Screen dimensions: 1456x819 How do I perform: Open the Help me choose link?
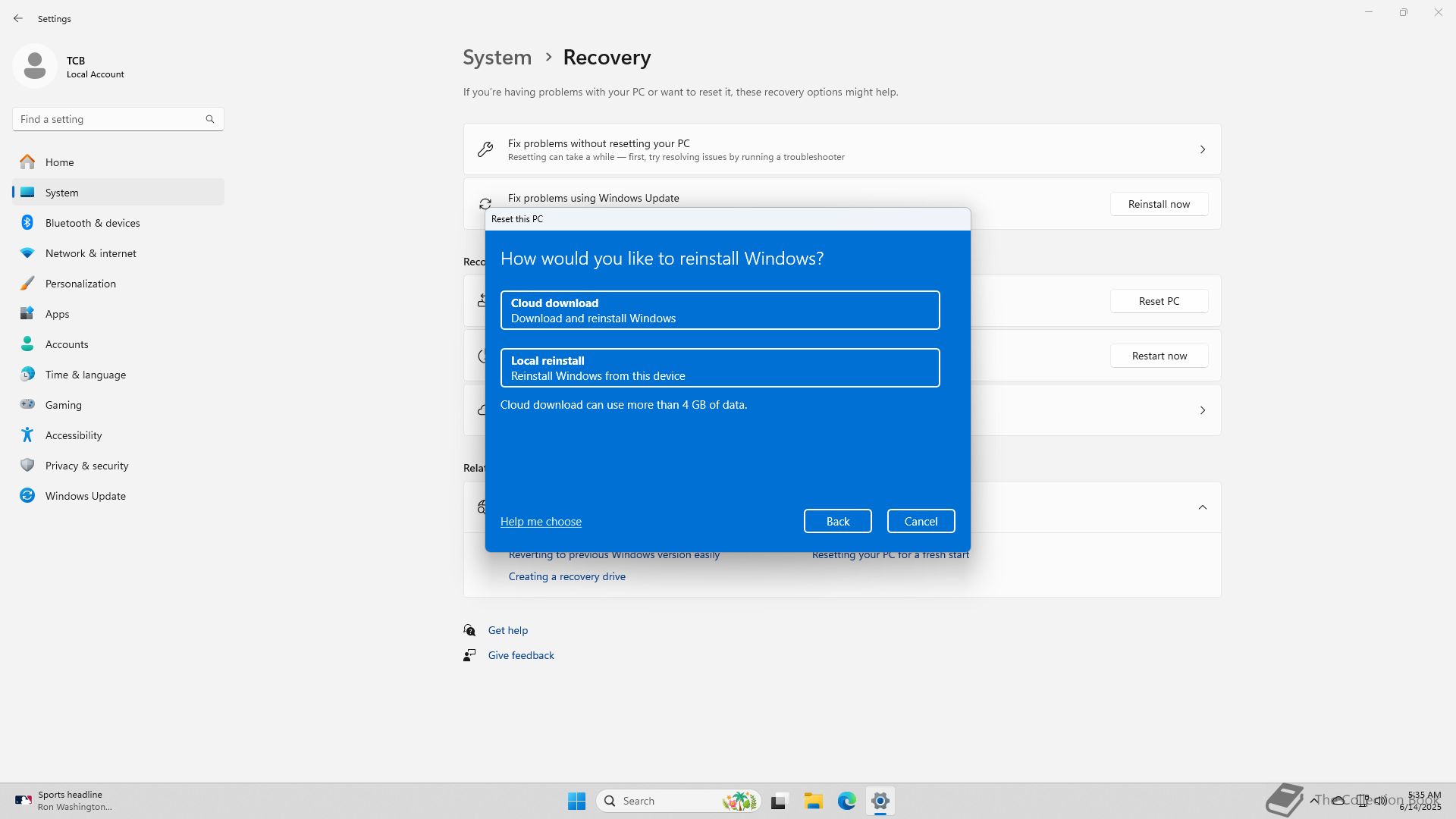(x=541, y=521)
